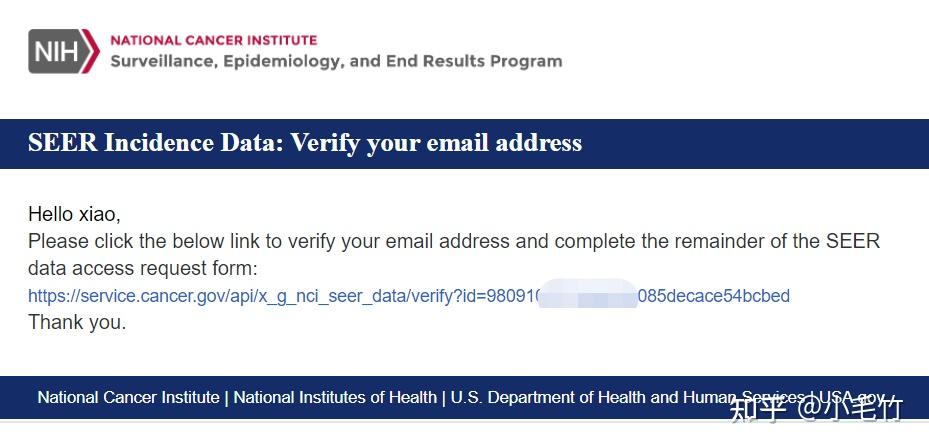Open the National Institutes of Health footer link
This screenshot has height=448, width=929.
point(335,397)
